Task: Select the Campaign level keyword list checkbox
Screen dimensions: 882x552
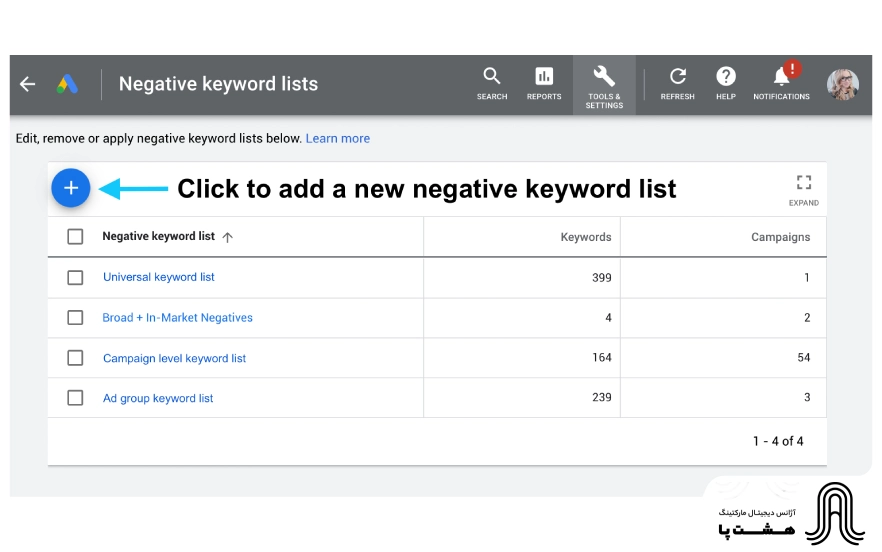Action: pyautogui.click(x=75, y=358)
